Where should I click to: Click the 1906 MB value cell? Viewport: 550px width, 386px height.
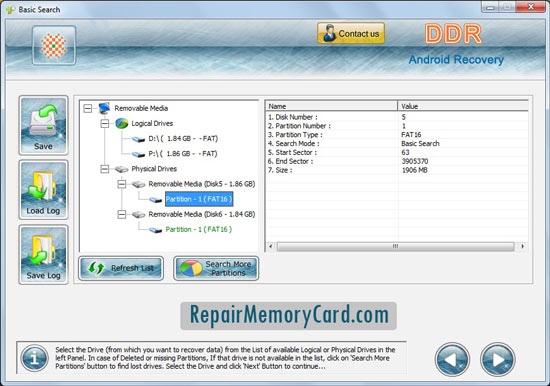[415, 170]
